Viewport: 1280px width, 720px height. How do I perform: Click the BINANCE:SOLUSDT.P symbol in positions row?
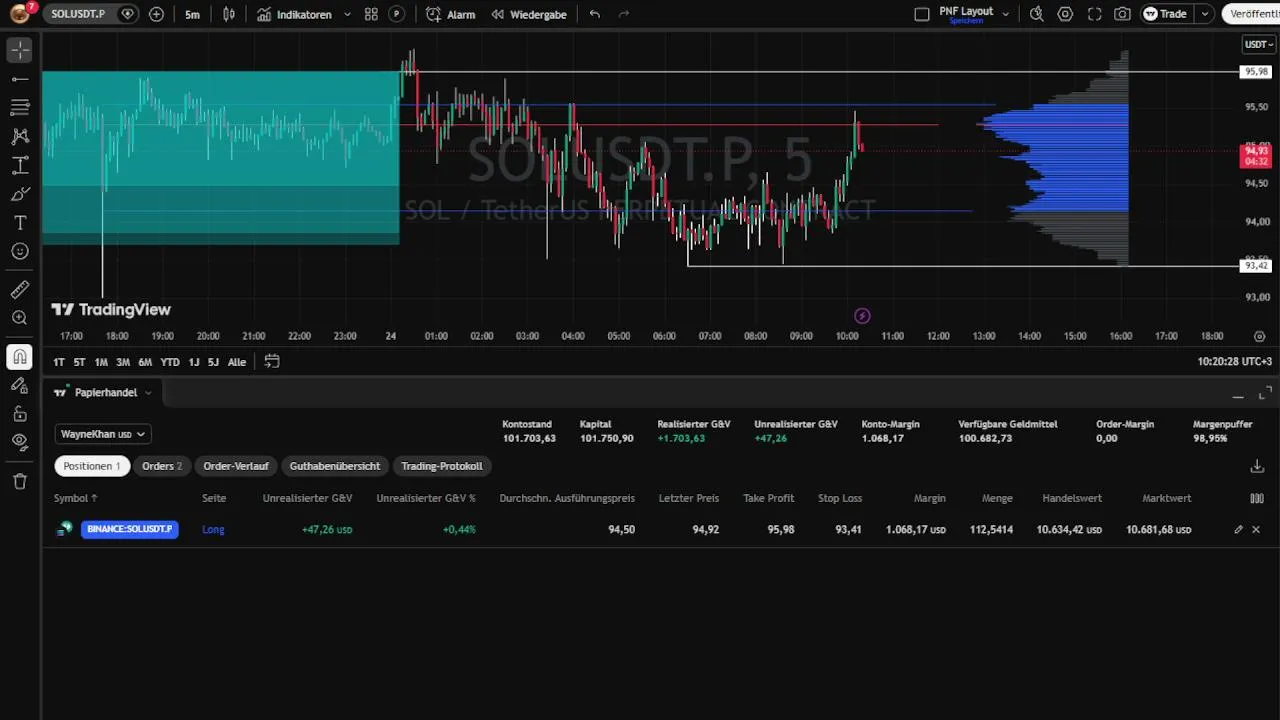click(130, 529)
